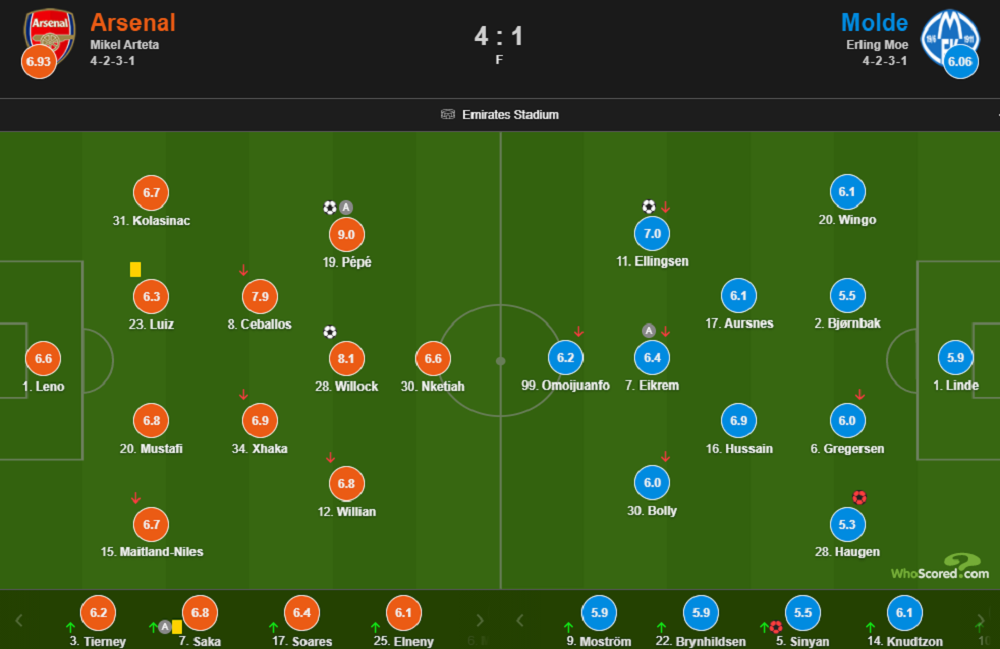Open the Molde team name link

point(874,22)
